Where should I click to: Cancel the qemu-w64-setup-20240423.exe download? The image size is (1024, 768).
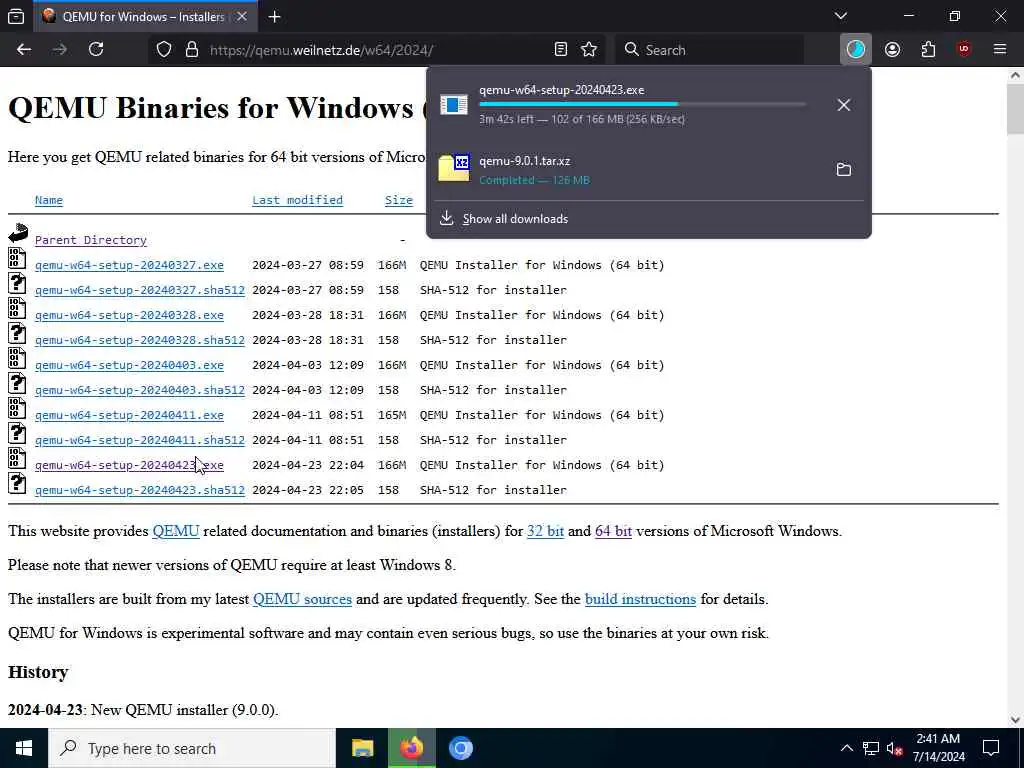(844, 104)
